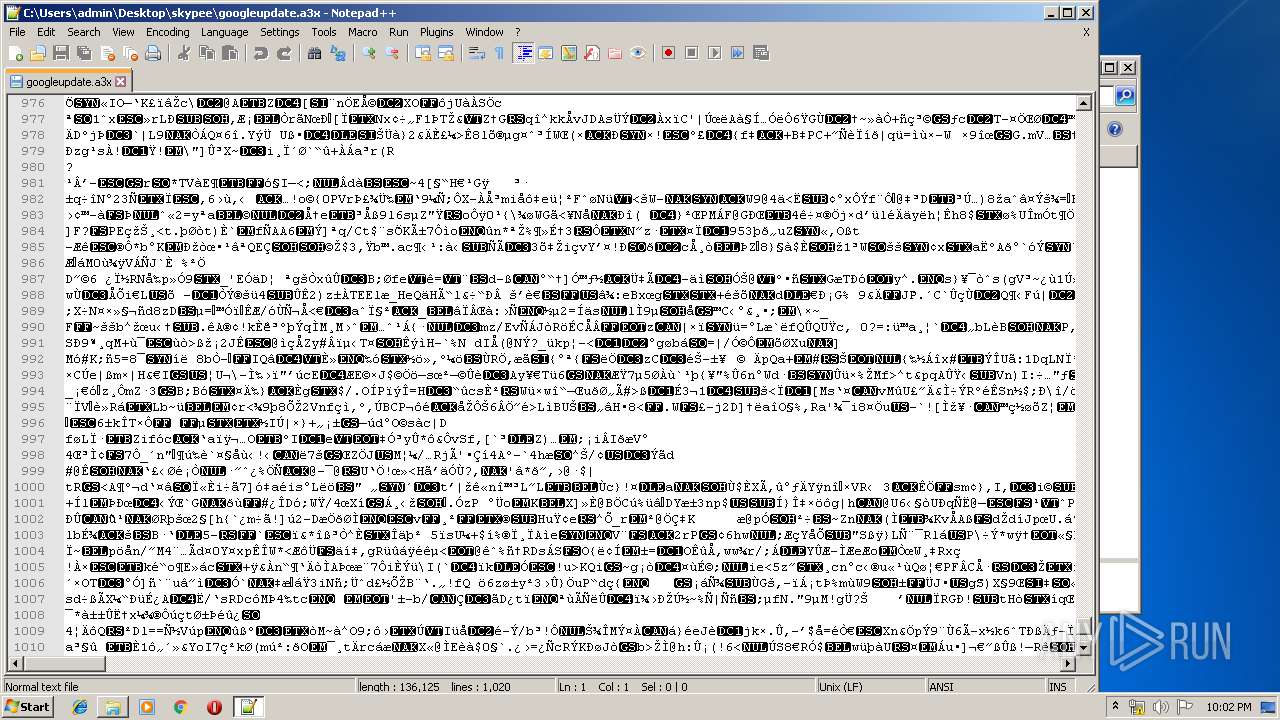
Task: Toggle Synchronize Vertical Scrolling icon
Action: coord(422,52)
